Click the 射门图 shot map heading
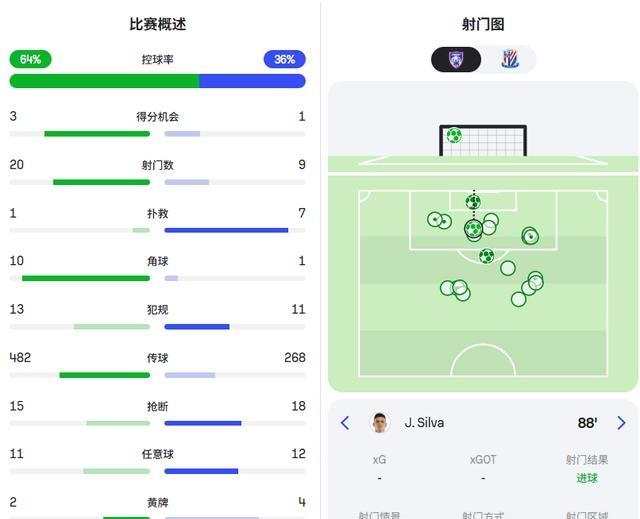This screenshot has height=519, width=640. point(483,24)
